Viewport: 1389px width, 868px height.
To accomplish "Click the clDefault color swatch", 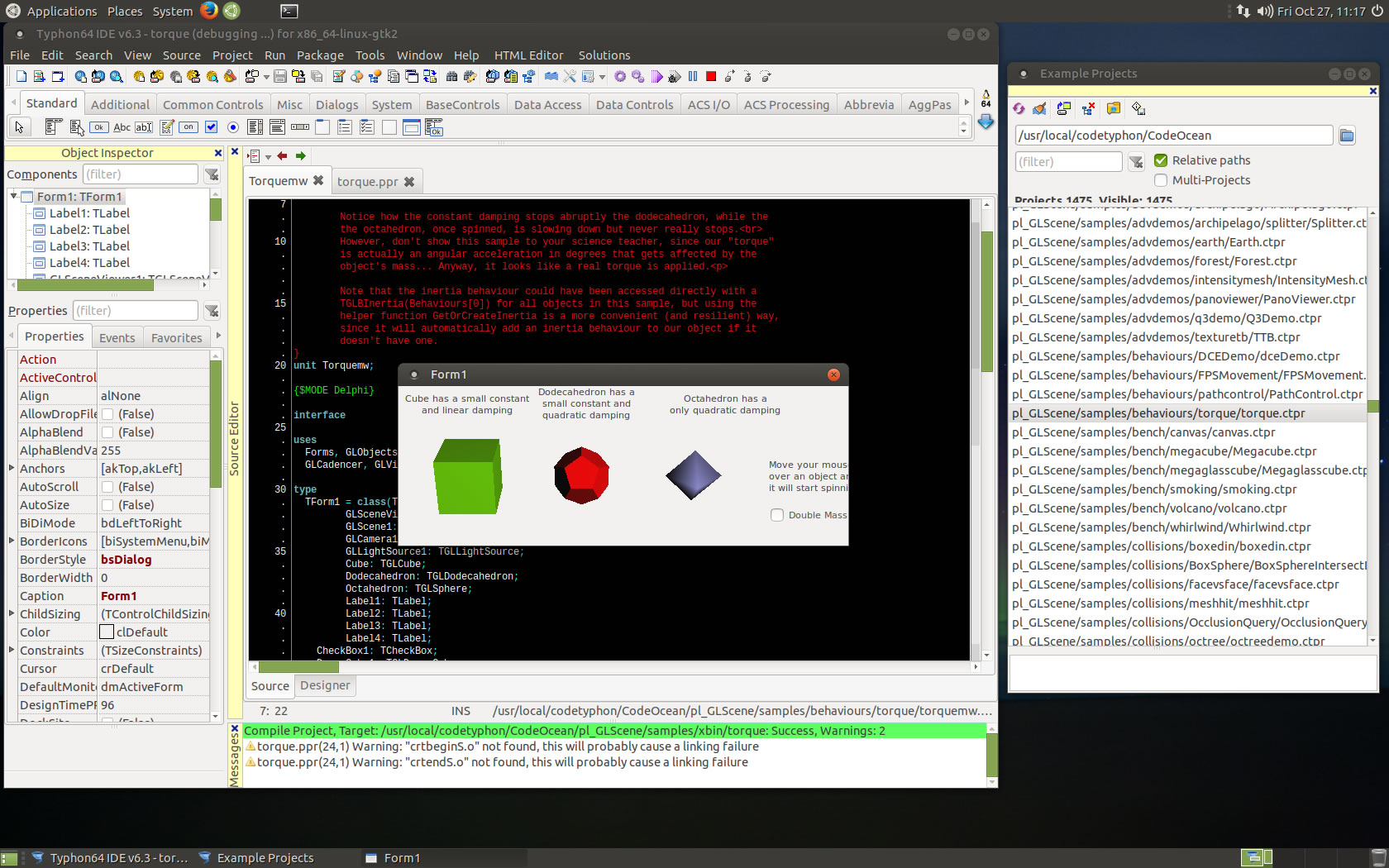I will tap(107, 632).
